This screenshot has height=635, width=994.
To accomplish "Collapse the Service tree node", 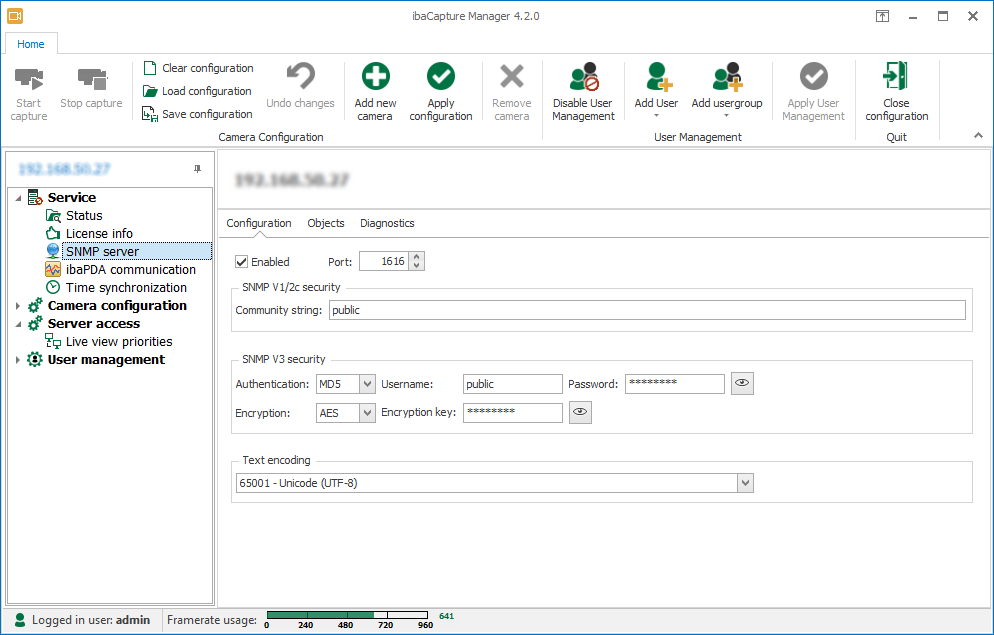I will tap(18, 198).
